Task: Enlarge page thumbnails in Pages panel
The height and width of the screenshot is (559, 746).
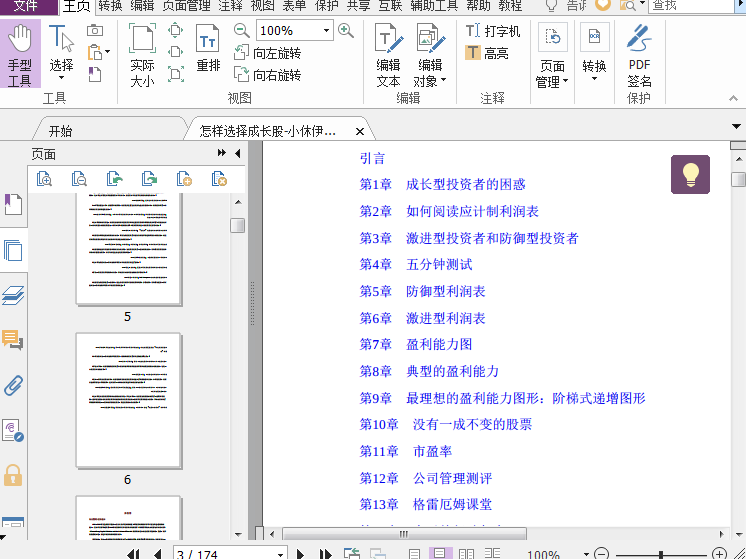Action: click(x=44, y=179)
